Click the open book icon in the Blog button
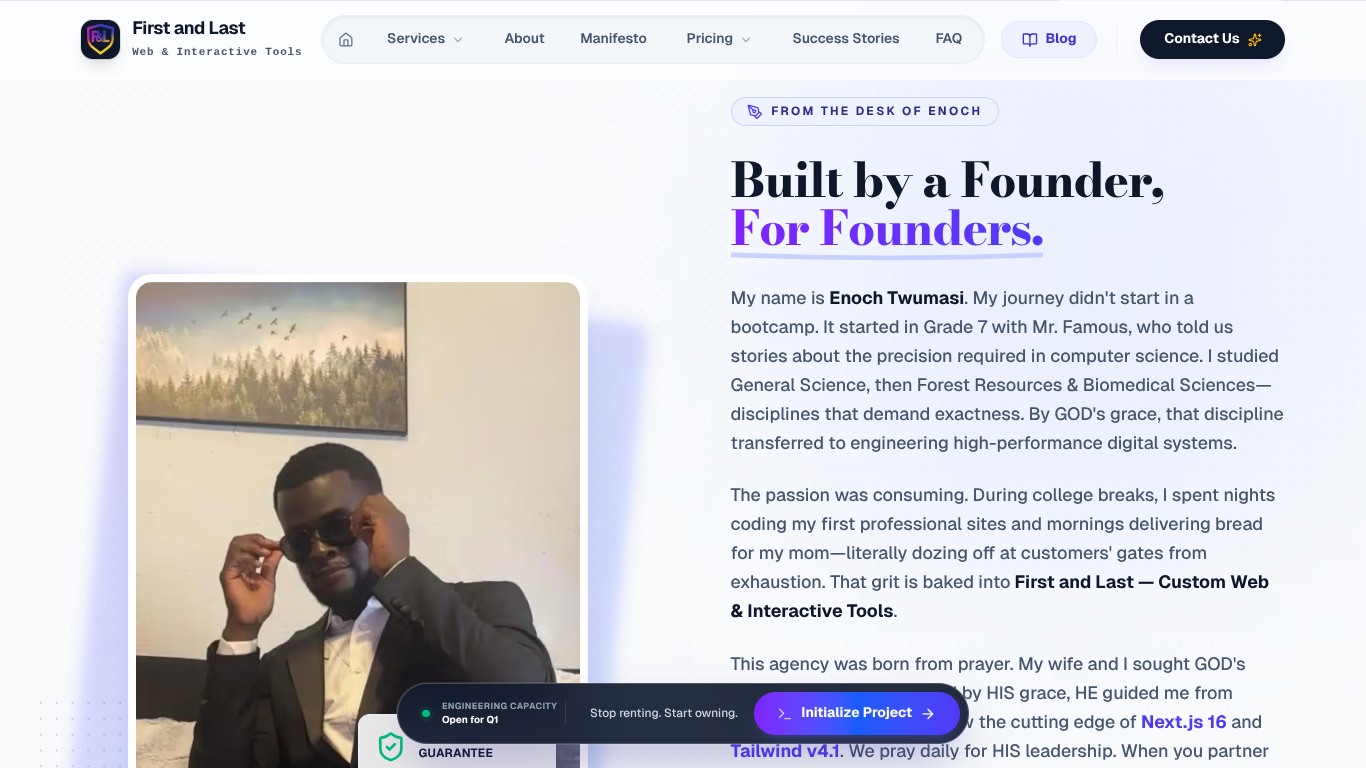The width and height of the screenshot is (1366, 768). coord(1029,39)
